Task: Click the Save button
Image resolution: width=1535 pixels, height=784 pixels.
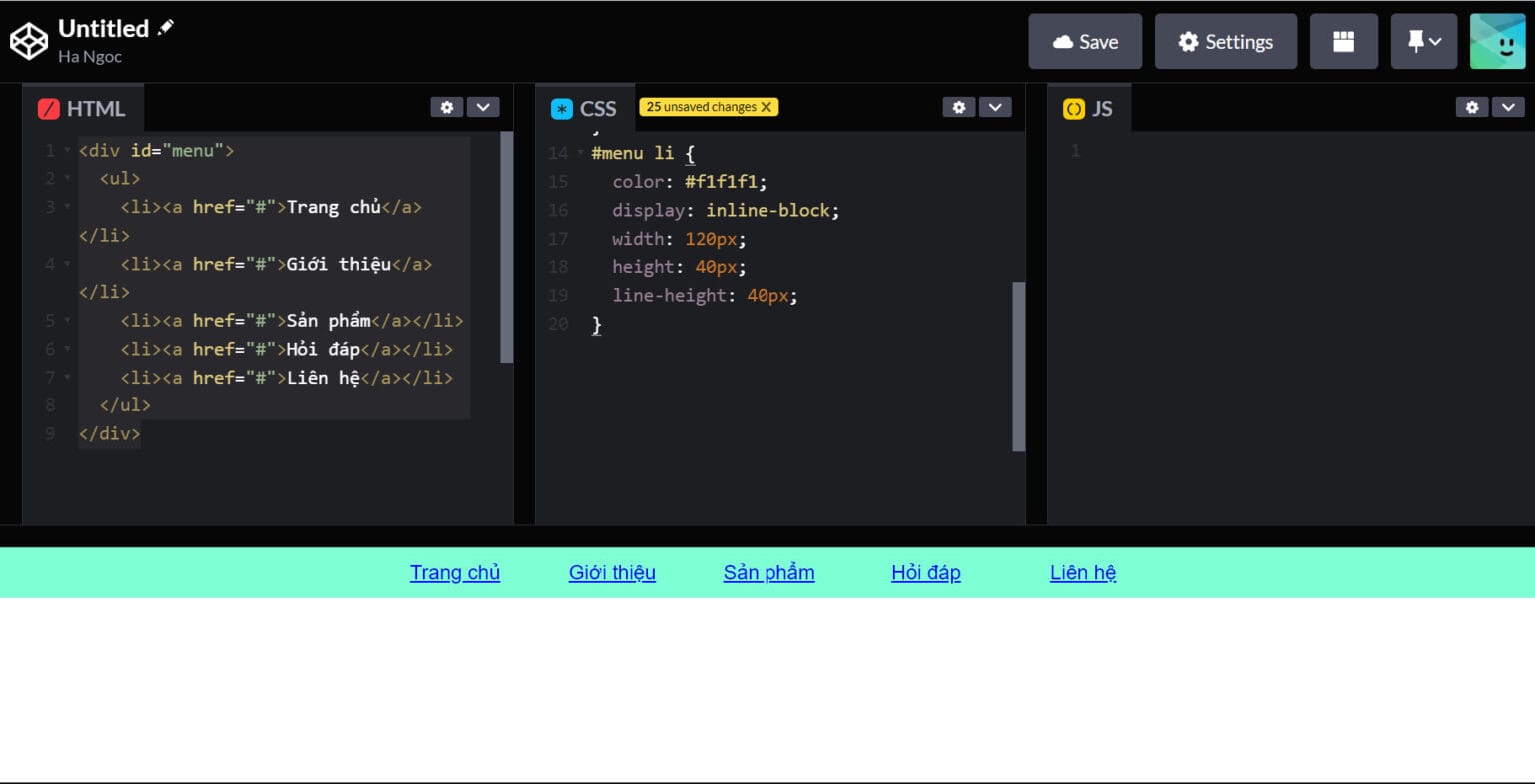Action: pos(1085,41)
